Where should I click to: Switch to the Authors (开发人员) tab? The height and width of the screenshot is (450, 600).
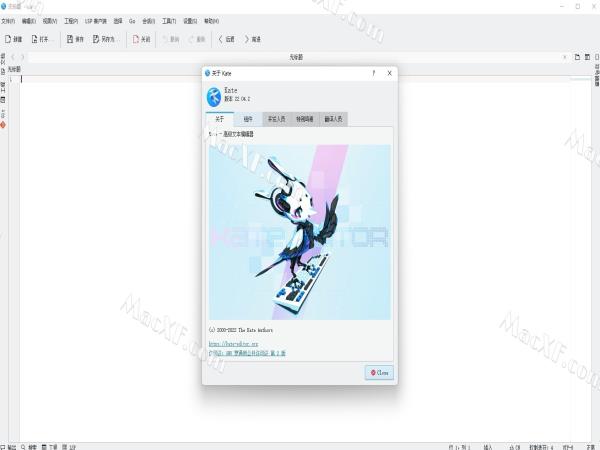tap(276, 119)
